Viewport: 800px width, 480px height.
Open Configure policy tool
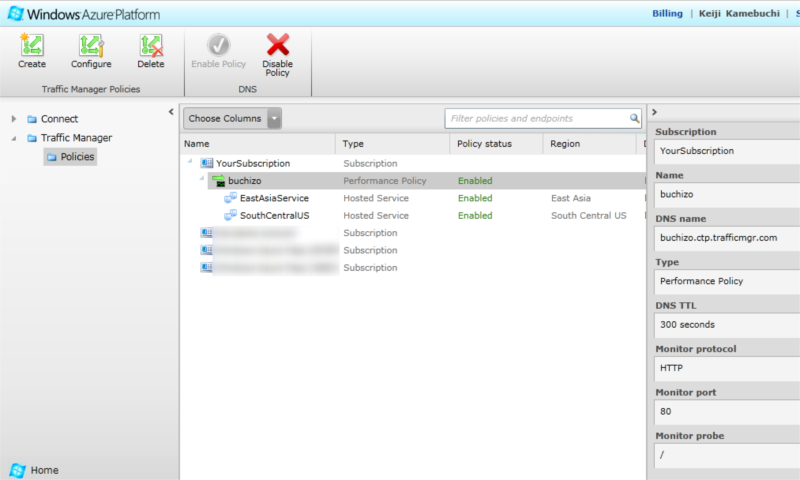[x=91, y=45]
